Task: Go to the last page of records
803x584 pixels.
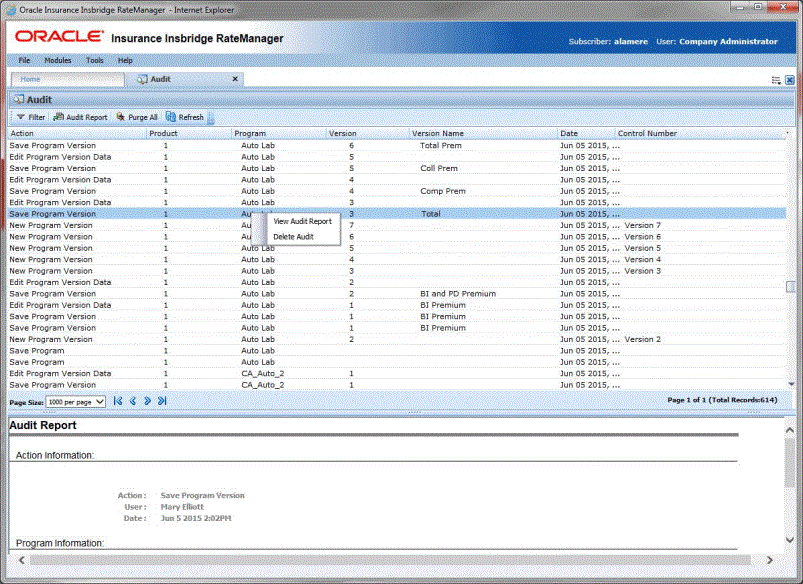Action: (x=162, y=401)
